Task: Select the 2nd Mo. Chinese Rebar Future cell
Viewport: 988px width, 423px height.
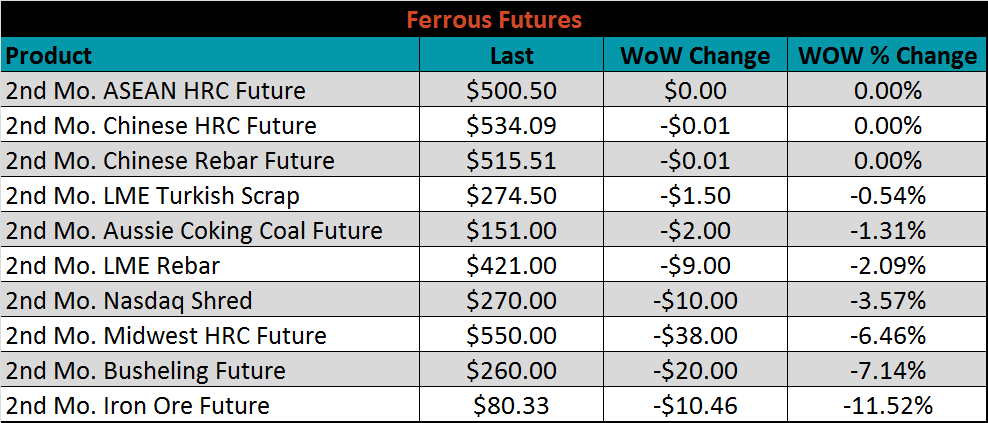Action: (x=210, y=159)
